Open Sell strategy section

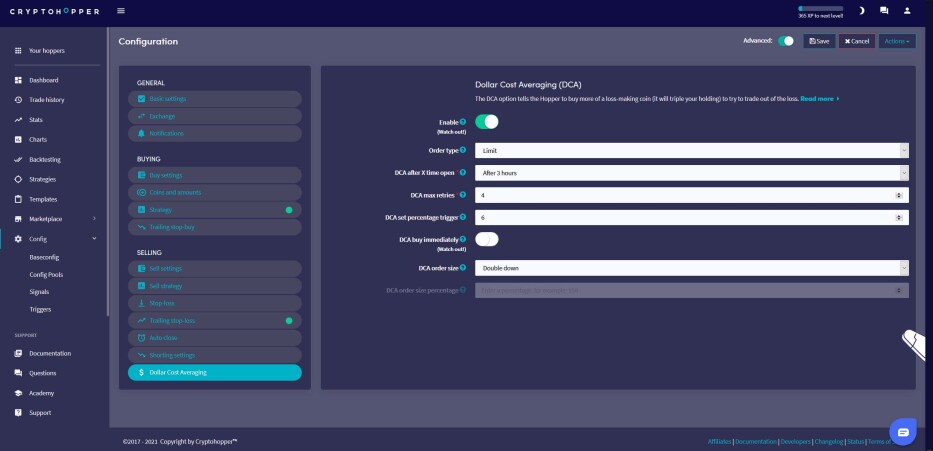215,286
